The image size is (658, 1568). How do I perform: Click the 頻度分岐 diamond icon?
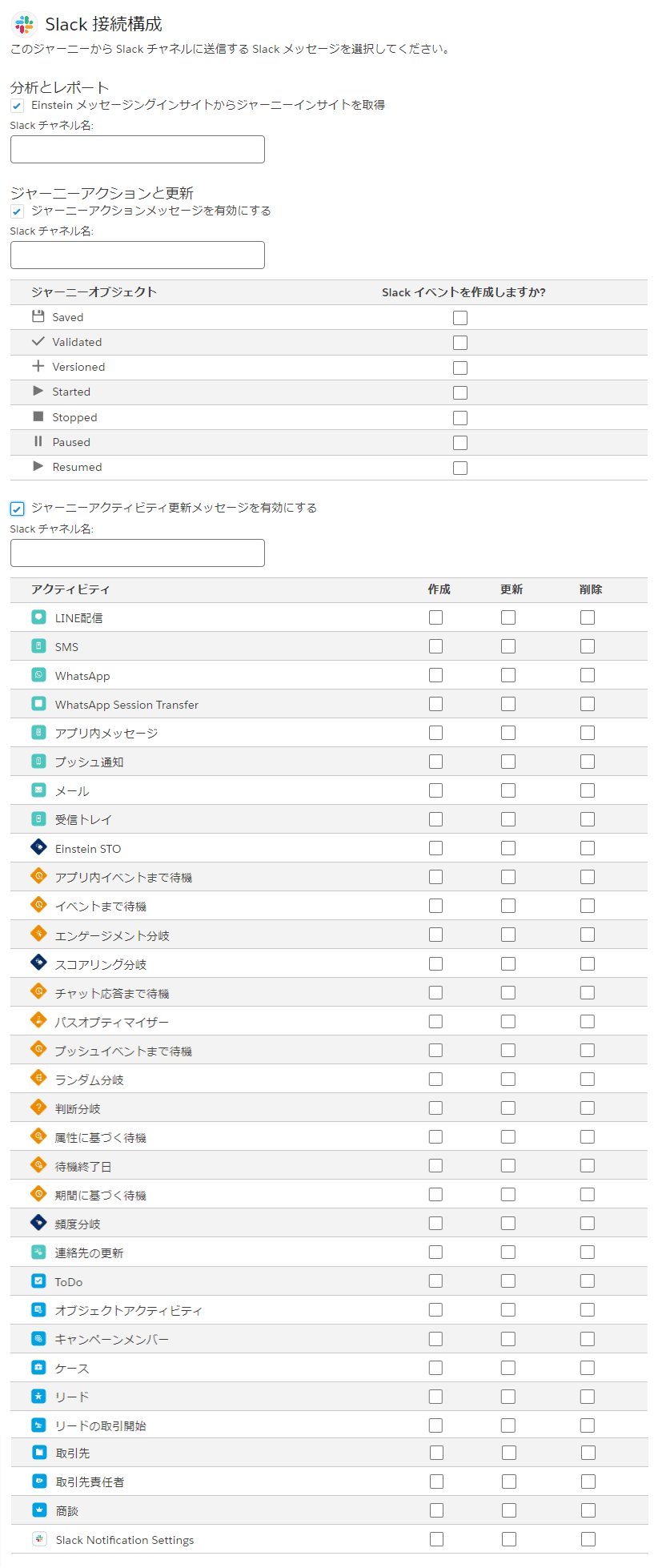point(38,1221)
